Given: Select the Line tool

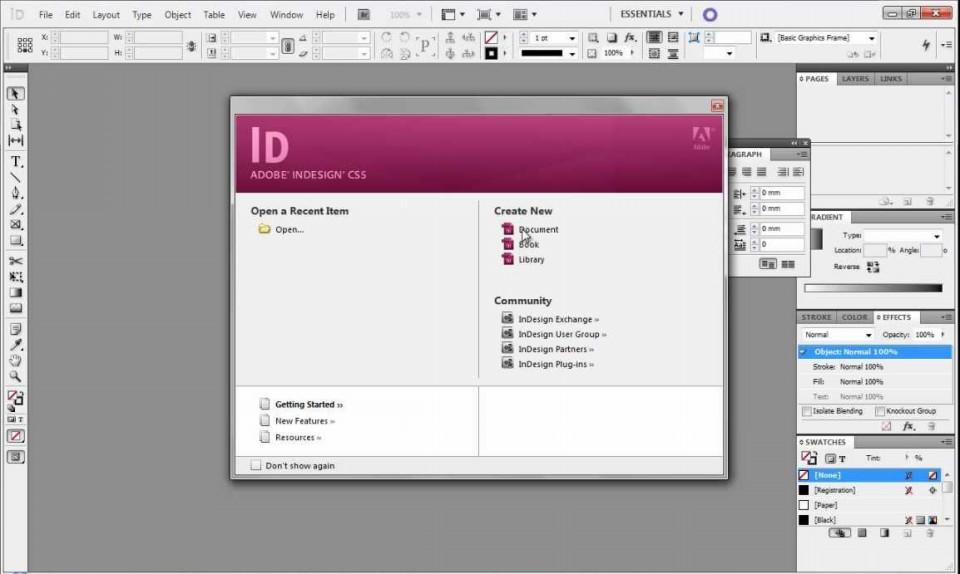Looking at the screenshot, I should coord(15,177).
